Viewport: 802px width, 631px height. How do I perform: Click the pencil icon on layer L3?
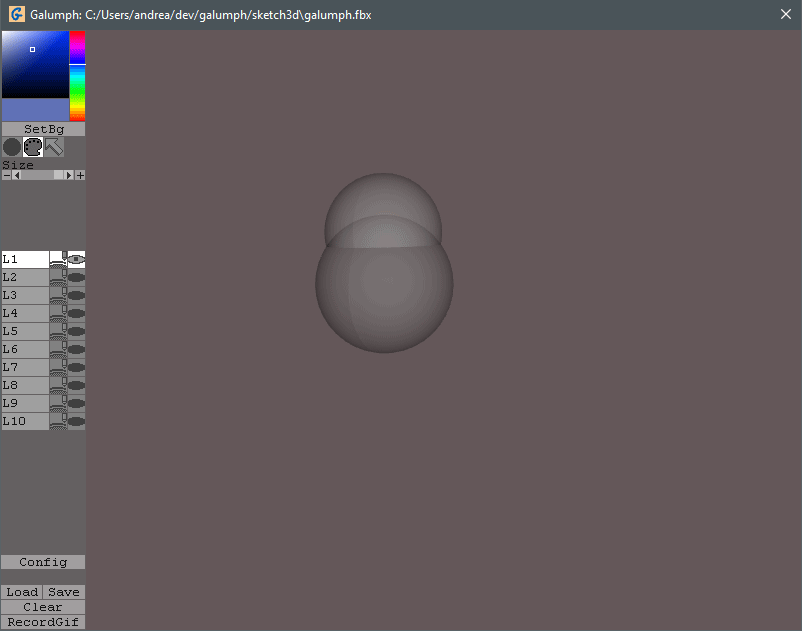pyautogui.click(x=58, y=295)
